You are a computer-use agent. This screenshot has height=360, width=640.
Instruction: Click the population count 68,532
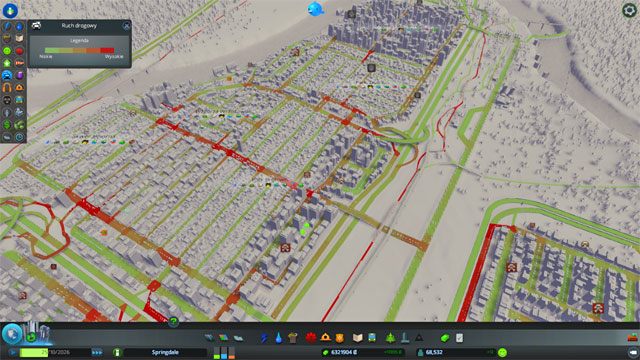pyautogui.click(x=434, y=352)
